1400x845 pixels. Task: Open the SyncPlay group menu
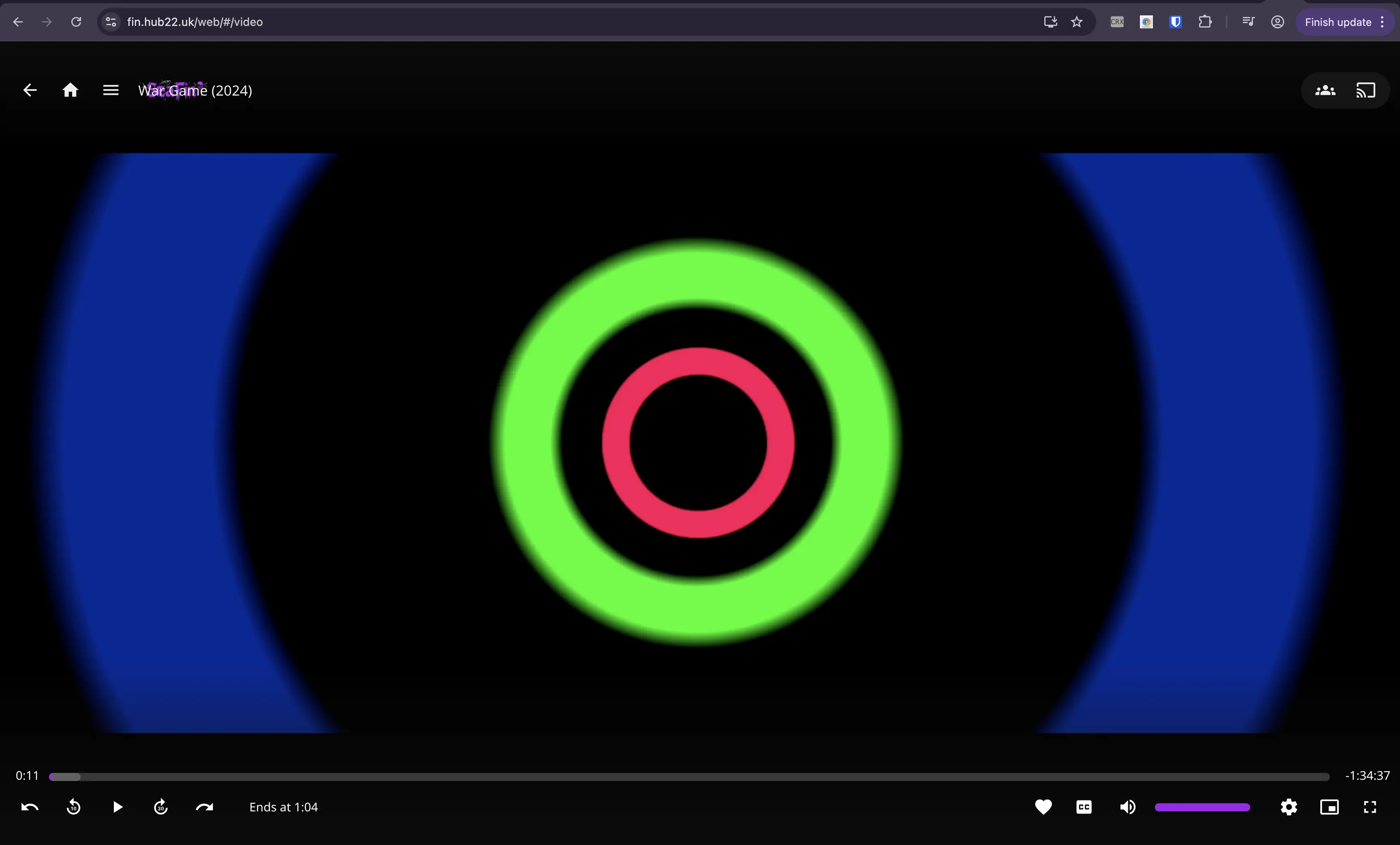pyautogui.click(x=1325, y=90)
